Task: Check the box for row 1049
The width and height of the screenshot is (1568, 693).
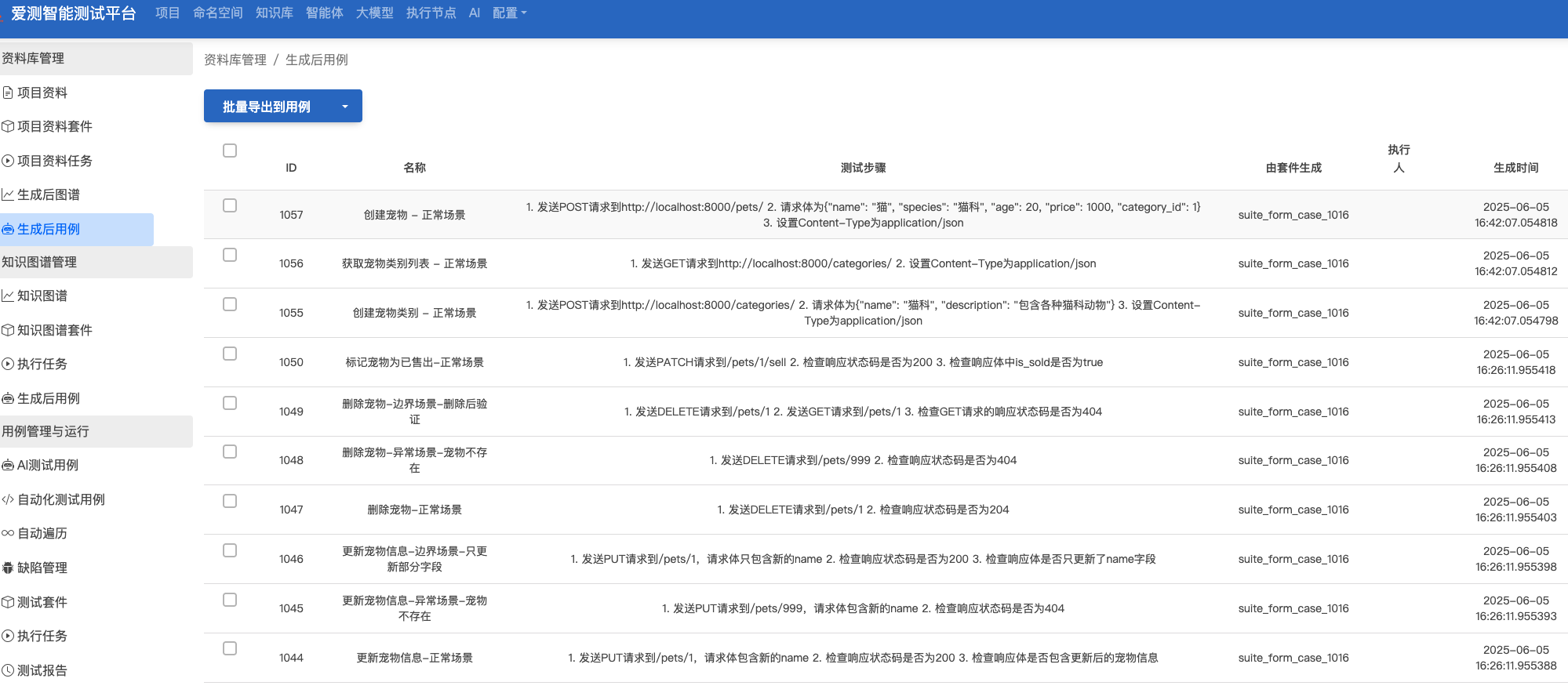Action: pyautogui.click(x=230, y=403)
